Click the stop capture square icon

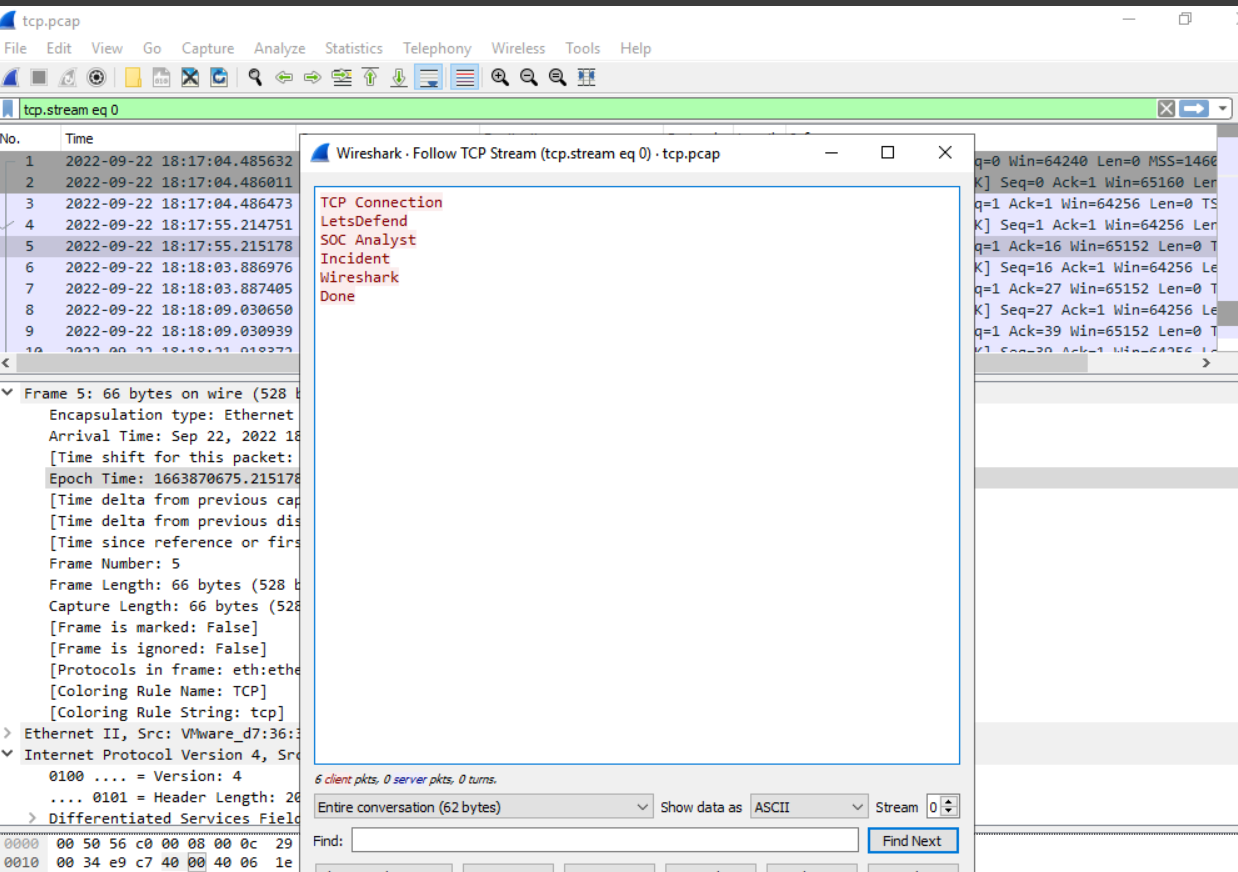pyautogui.click(x=39, y=77)
